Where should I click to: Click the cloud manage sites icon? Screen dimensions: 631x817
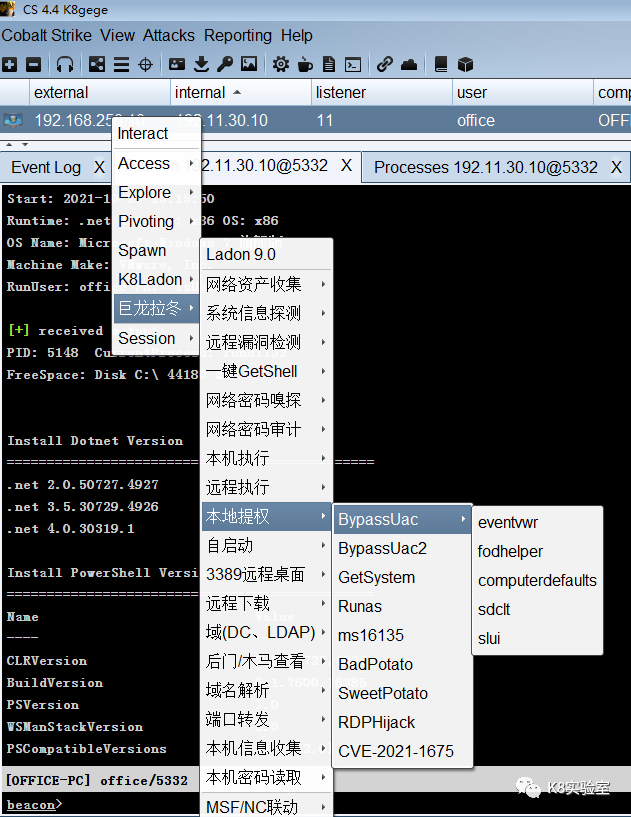tap(409, 65)
